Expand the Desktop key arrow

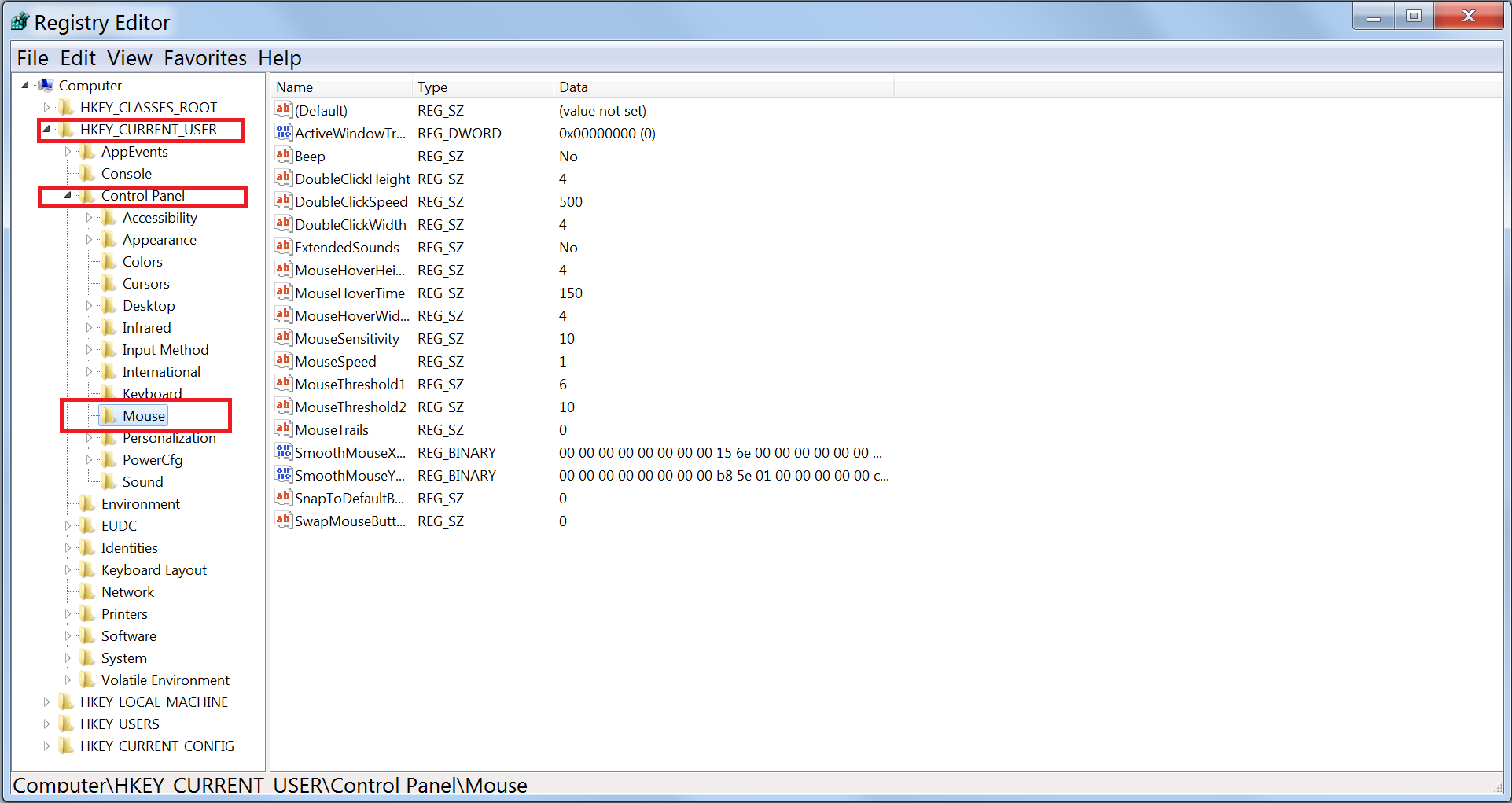[x=89, y=305]
